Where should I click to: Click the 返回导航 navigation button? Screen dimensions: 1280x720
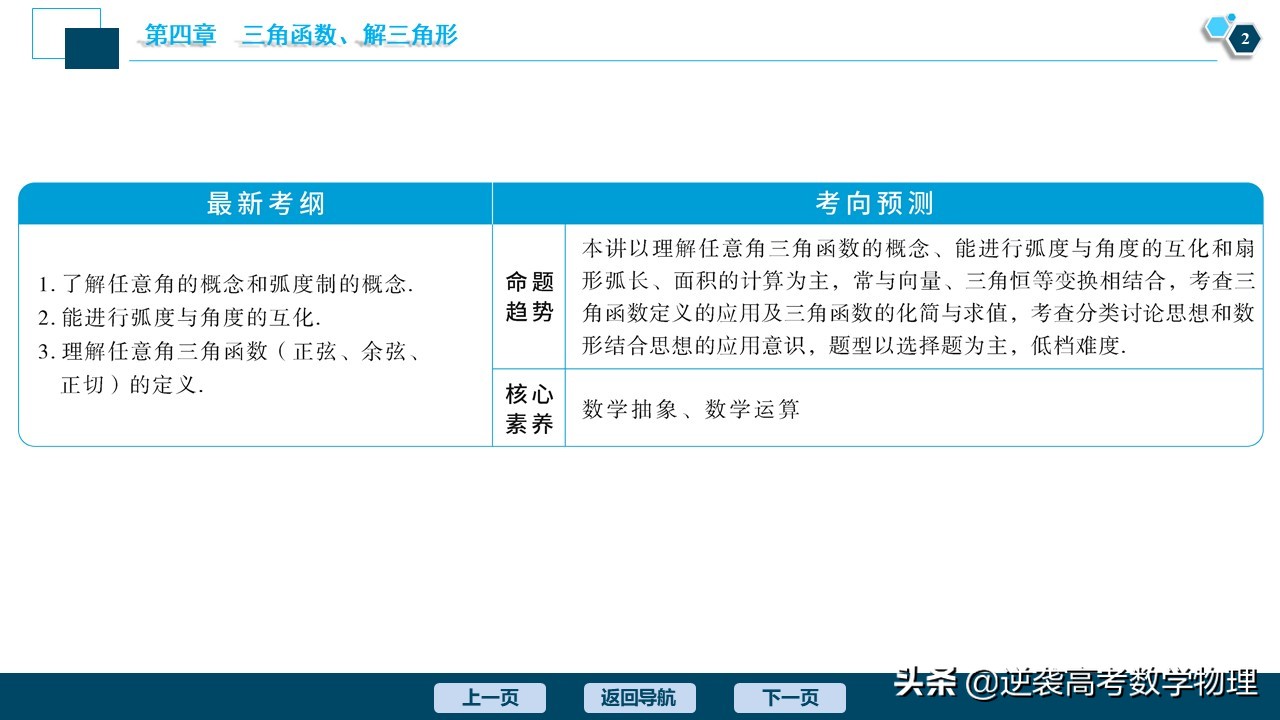(639, 698)
